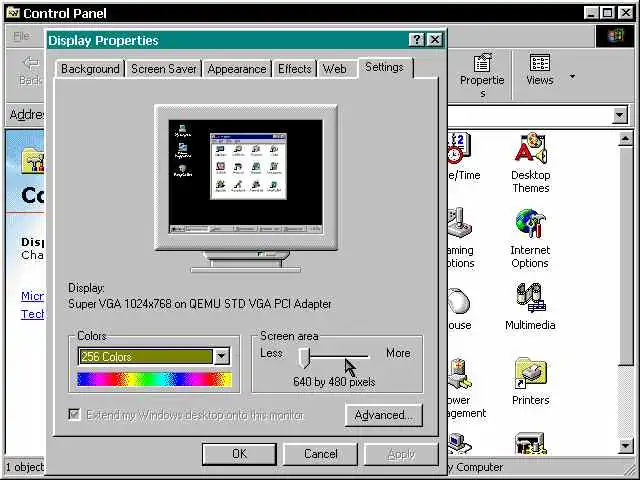This screenshot has height=480, width=640.
Task: Open Date/Time clock icon in Control Panel
Action: click(x=459, y=148)
